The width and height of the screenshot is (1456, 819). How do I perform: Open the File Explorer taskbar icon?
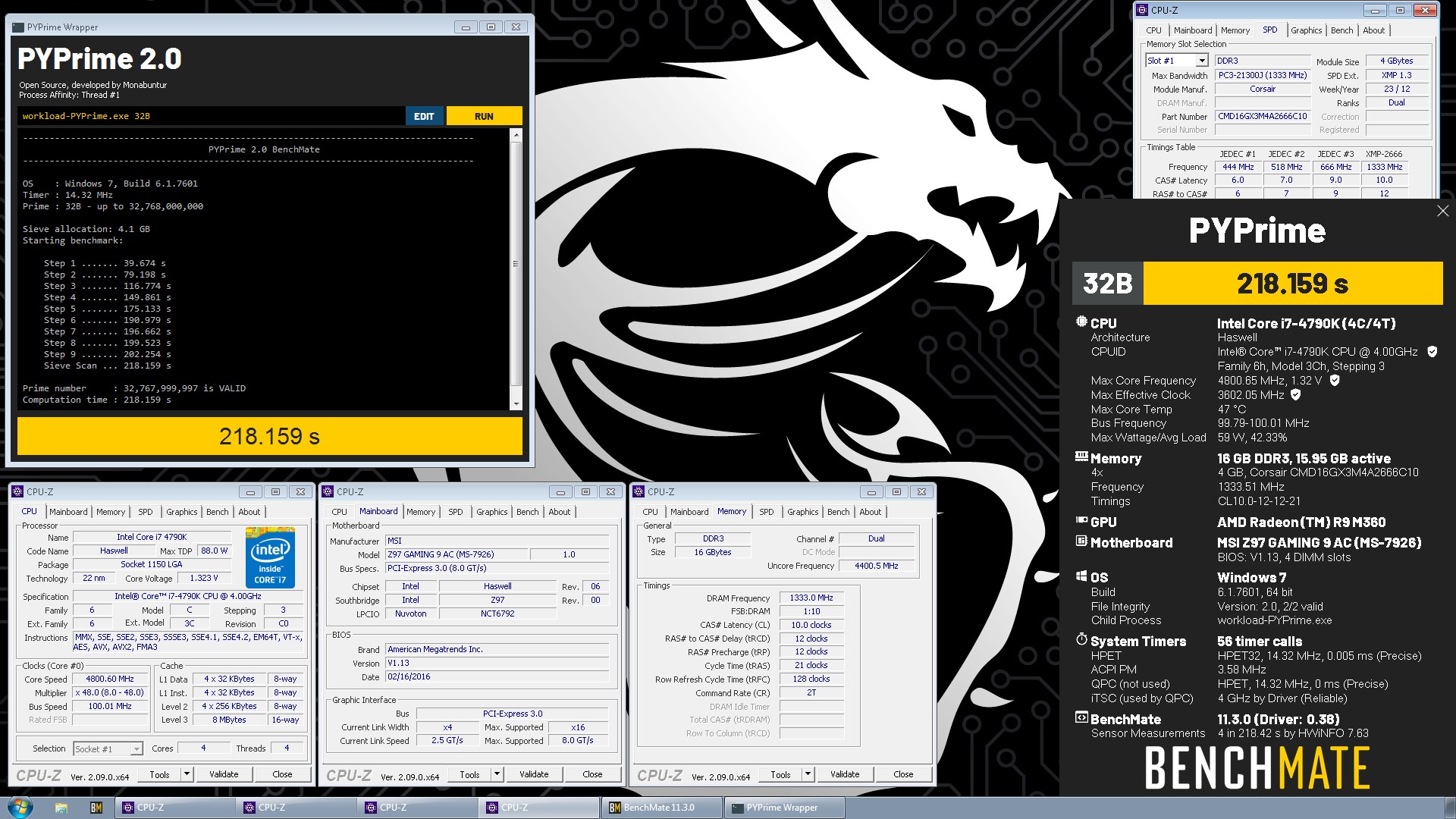coord(61,808)
